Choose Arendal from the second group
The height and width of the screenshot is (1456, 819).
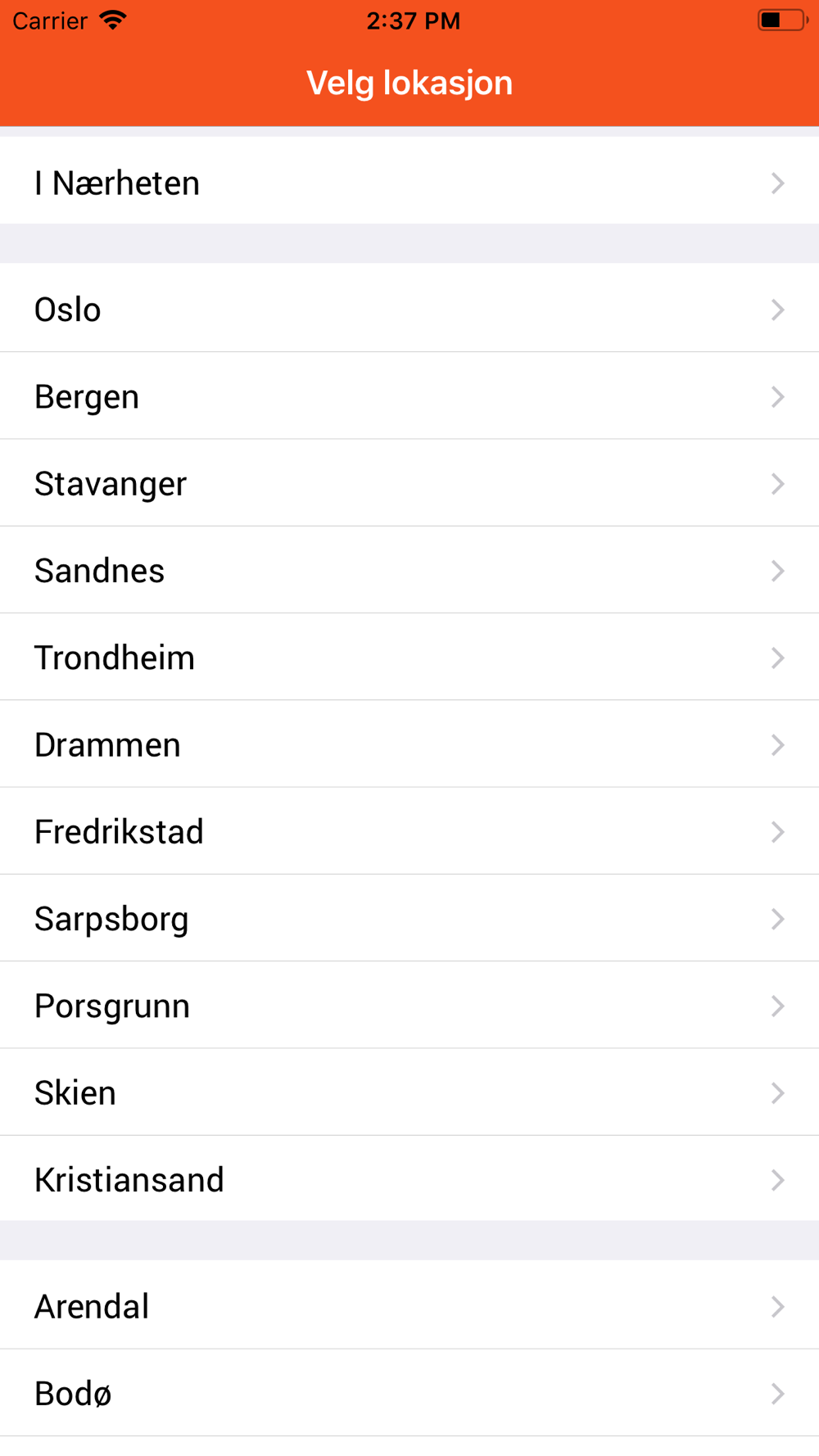[92, 1306]
